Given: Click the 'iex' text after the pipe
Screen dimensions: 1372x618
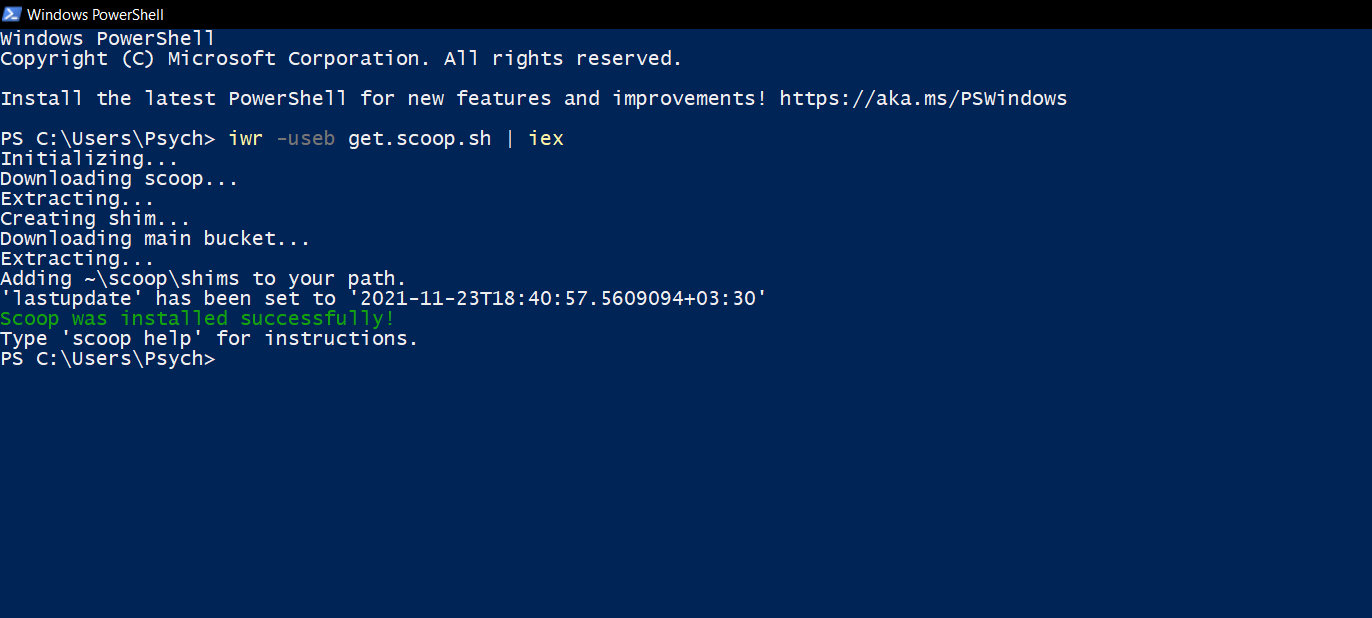Looking at the screenshot, I should tap(546, 138).
